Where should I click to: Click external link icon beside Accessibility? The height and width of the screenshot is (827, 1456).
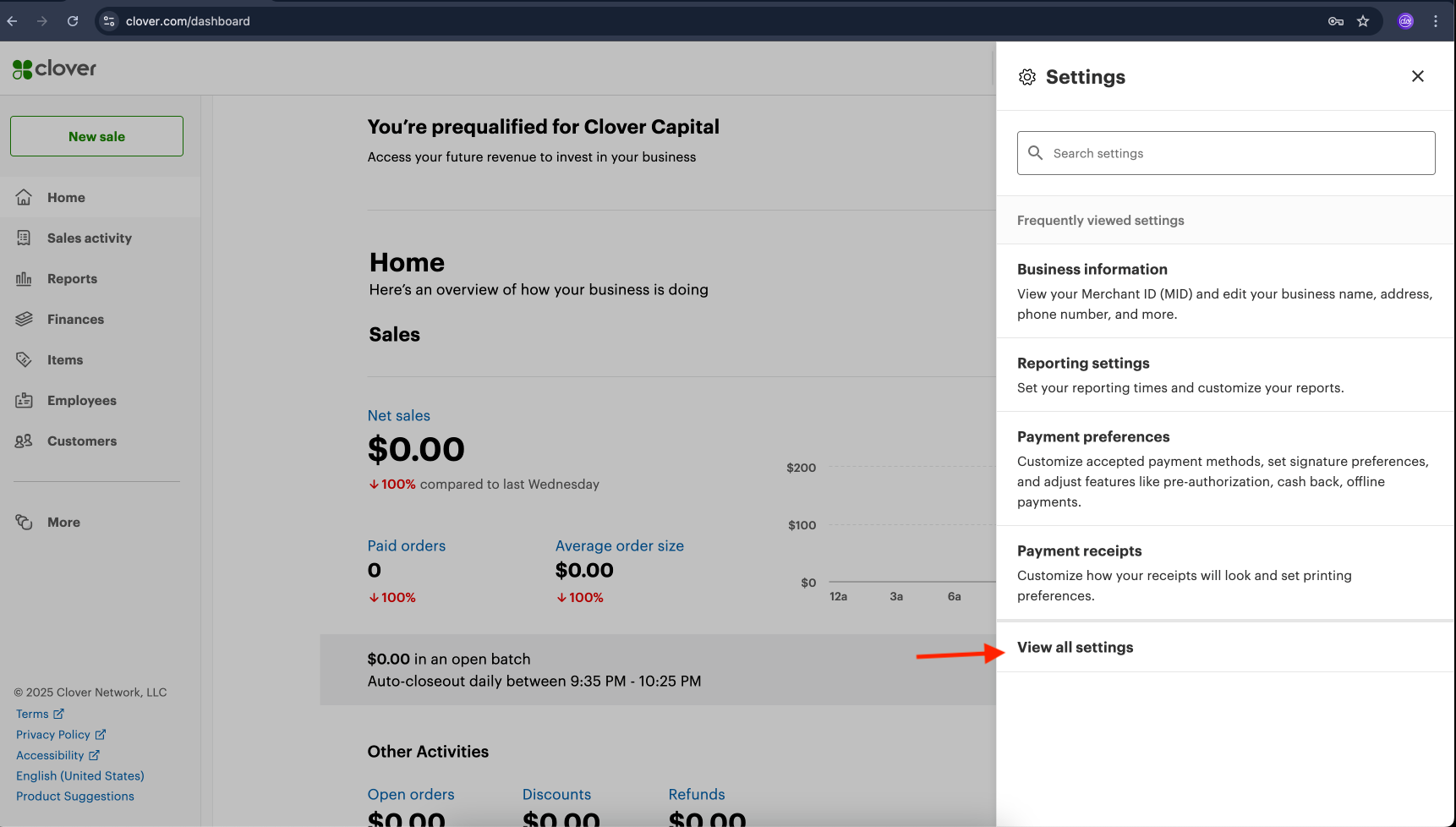click(94, 755)
